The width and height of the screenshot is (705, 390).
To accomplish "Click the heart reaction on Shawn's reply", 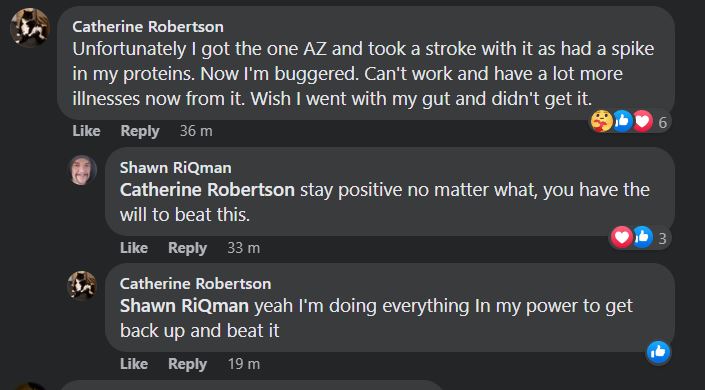I will (622, 237).
